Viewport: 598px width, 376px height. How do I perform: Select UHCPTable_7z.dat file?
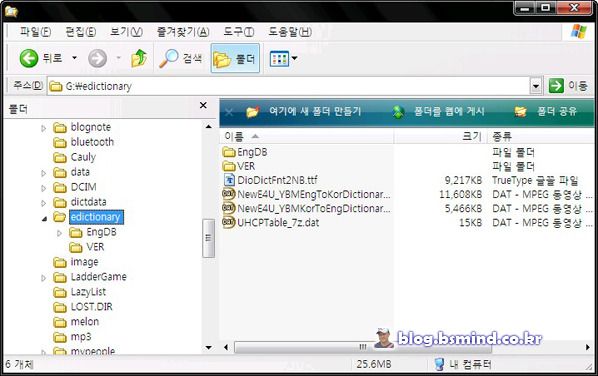[278, 223]
